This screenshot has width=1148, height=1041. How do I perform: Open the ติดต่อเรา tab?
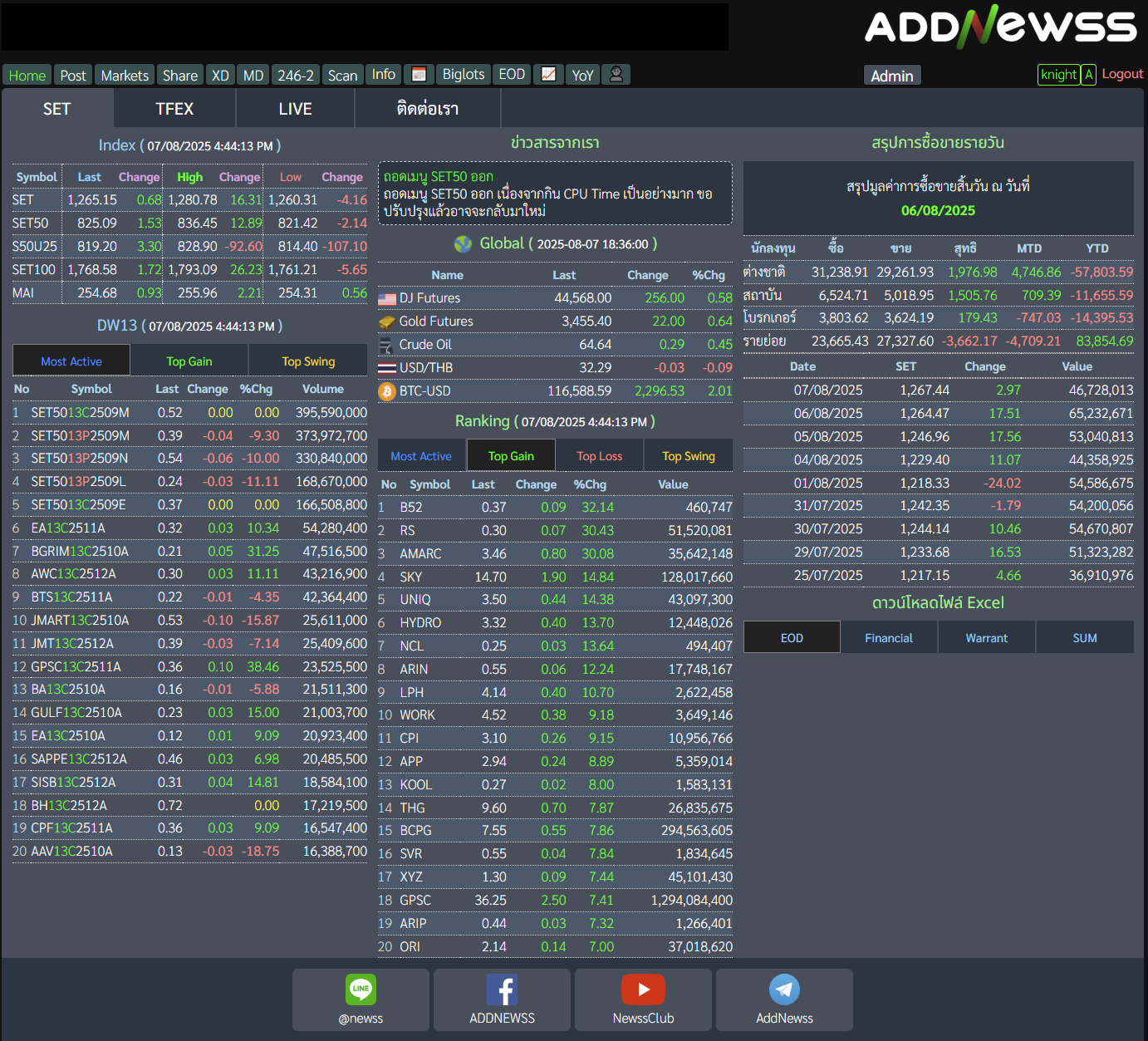[428, 109]
